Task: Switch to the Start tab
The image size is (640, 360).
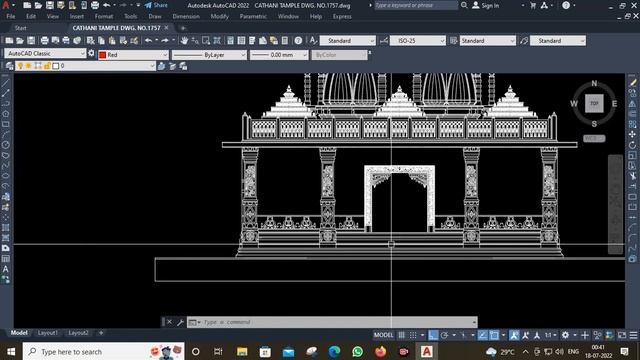Action: coord(20,28)
